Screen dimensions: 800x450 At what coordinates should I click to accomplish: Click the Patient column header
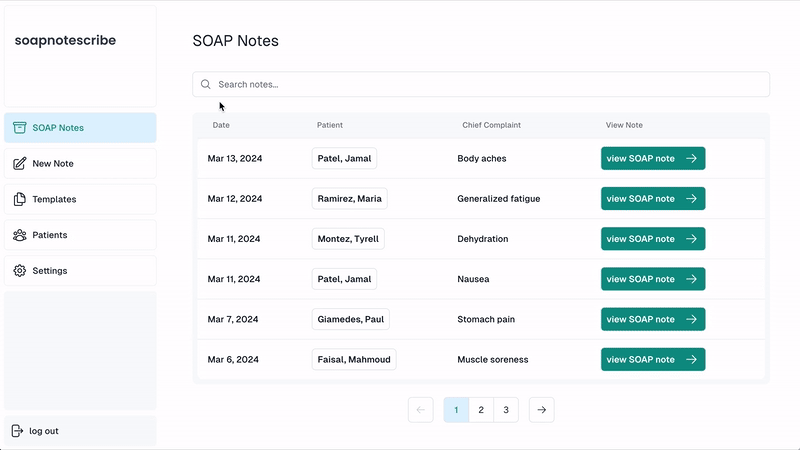(330, 125)
